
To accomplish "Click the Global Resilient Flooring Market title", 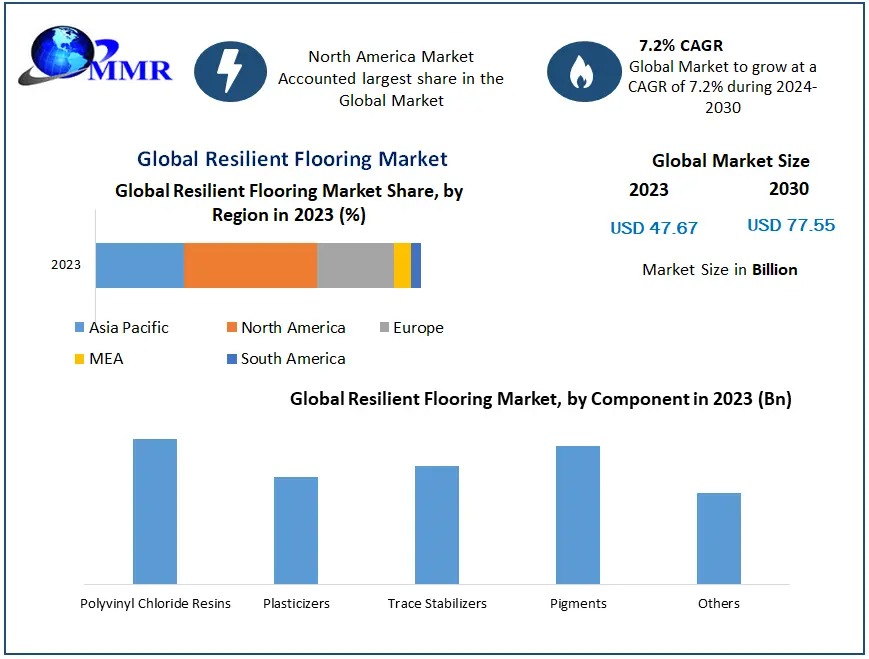I will coord(292,159).
